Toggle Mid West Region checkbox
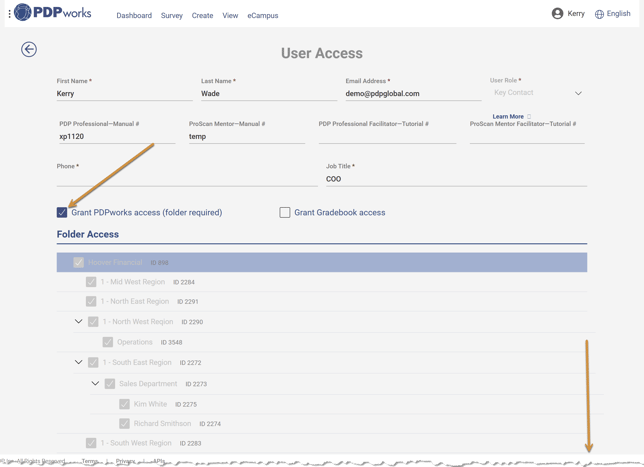The width and height of the screenshot is (644, 467). click(91, 282)
